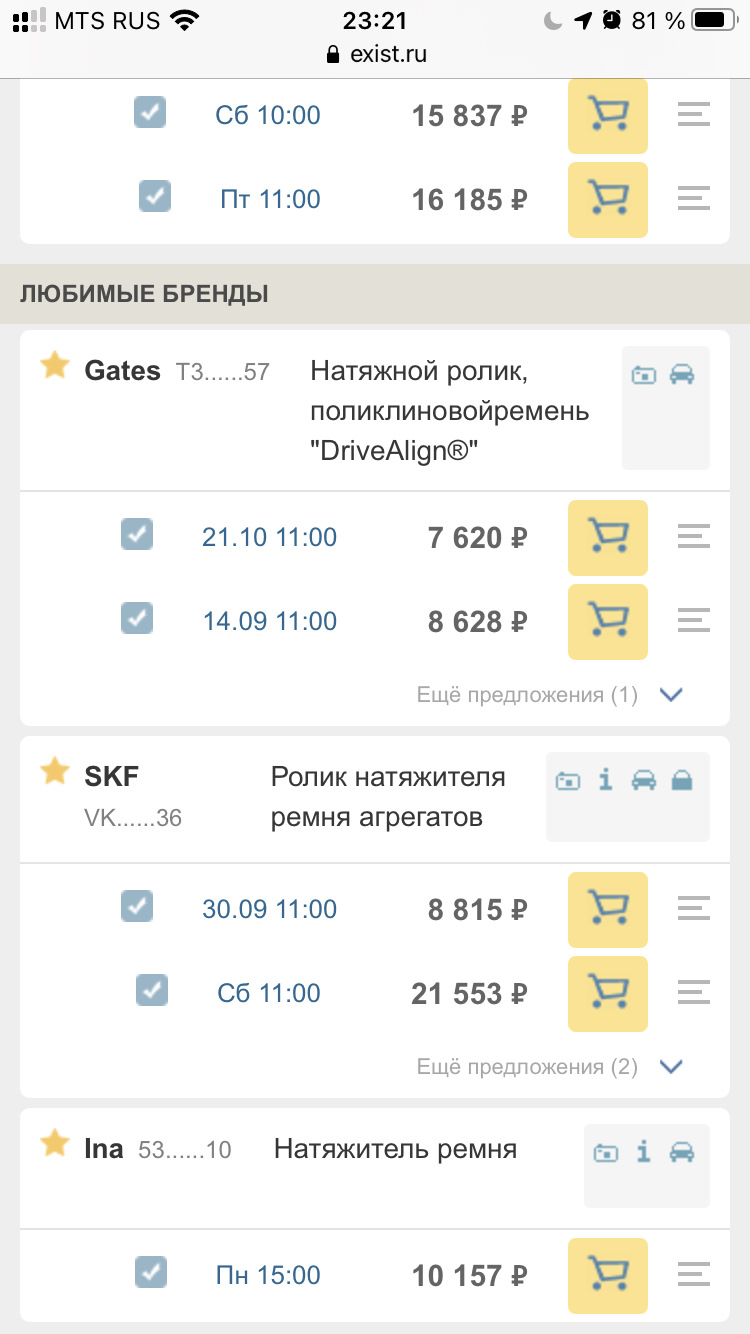Screen dimensions: 750x1334
Task: Add the 10 157 ₽ Ina offer to cart
Action: (x=607, y=1276)
